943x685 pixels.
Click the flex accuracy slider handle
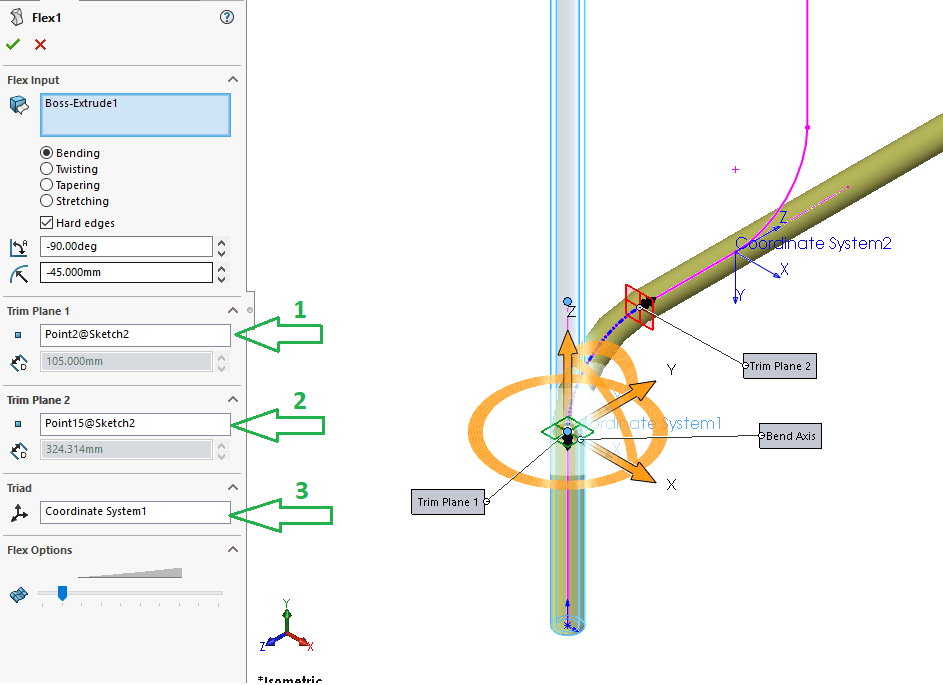pos(62,593)
